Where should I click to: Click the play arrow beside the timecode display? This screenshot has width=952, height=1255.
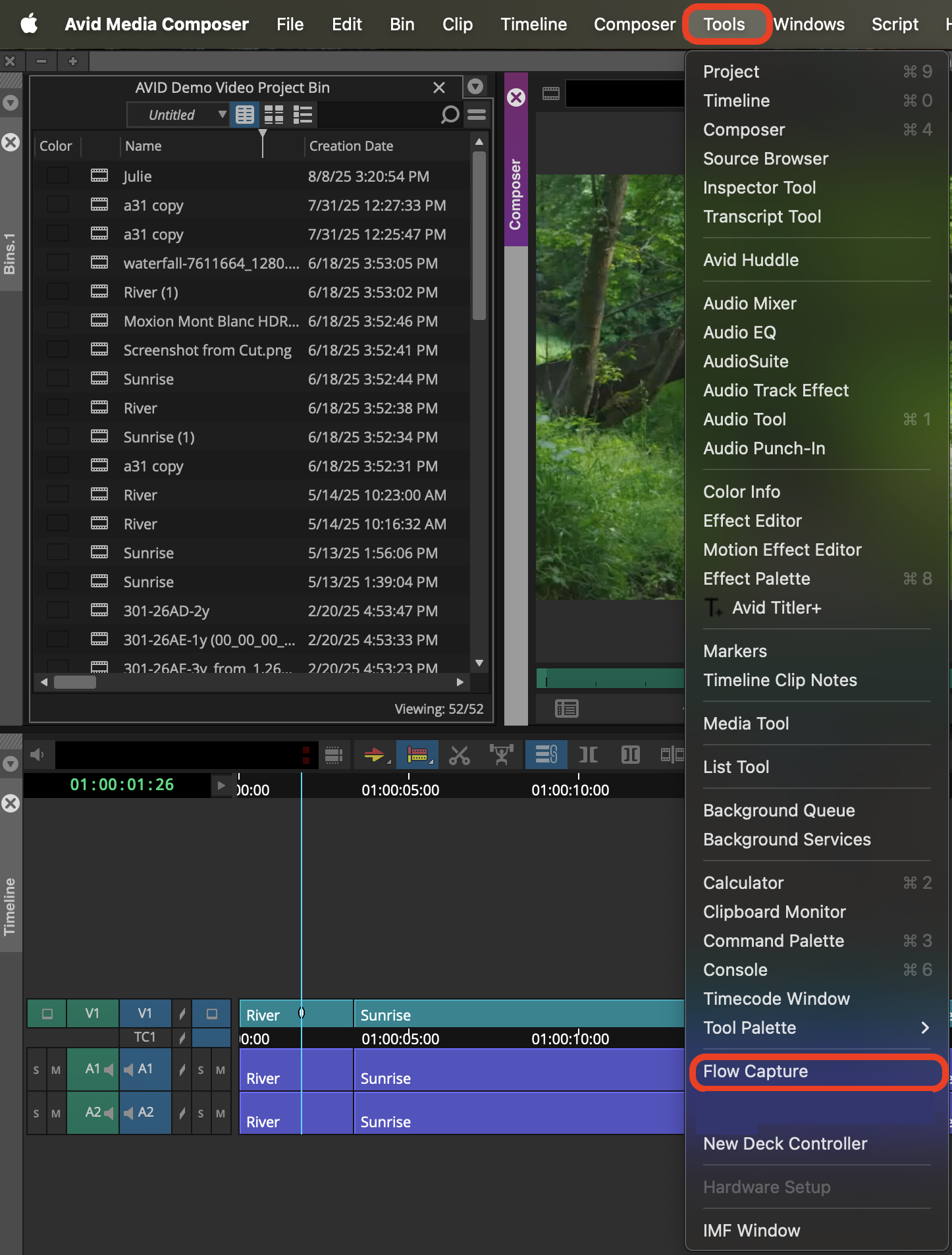pos(221,785)
